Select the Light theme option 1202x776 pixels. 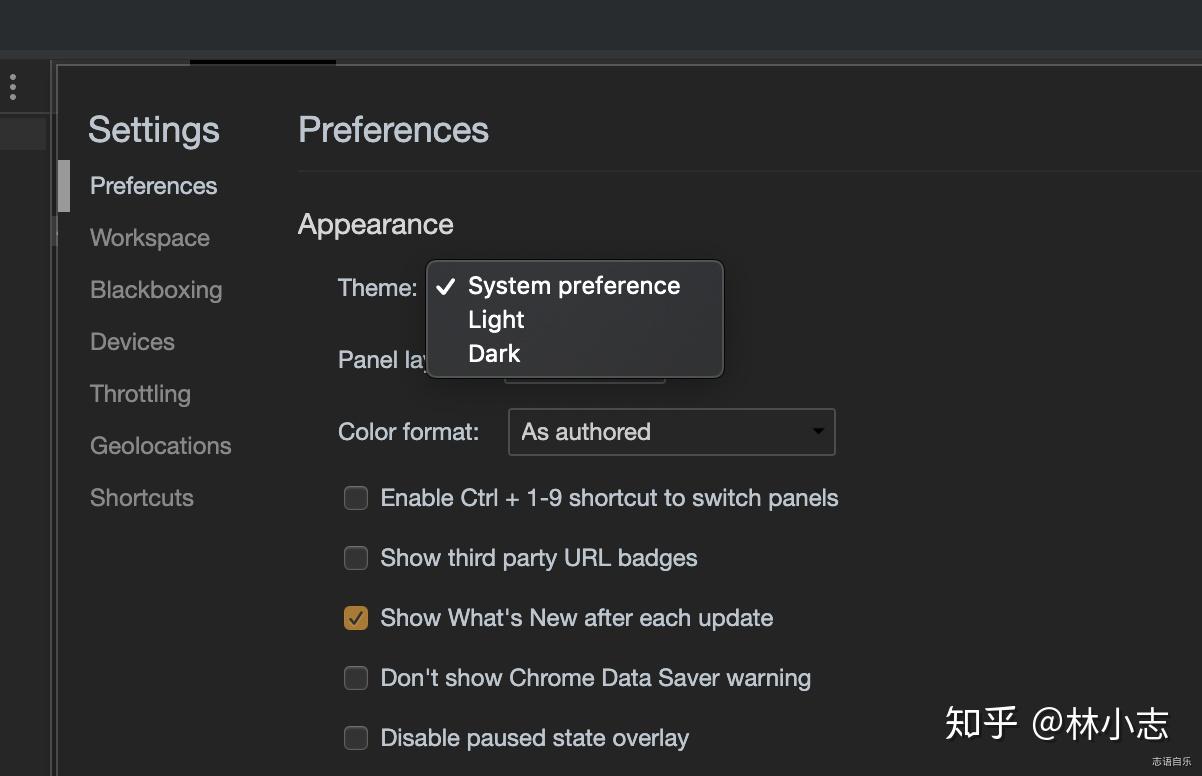(496, 319)
